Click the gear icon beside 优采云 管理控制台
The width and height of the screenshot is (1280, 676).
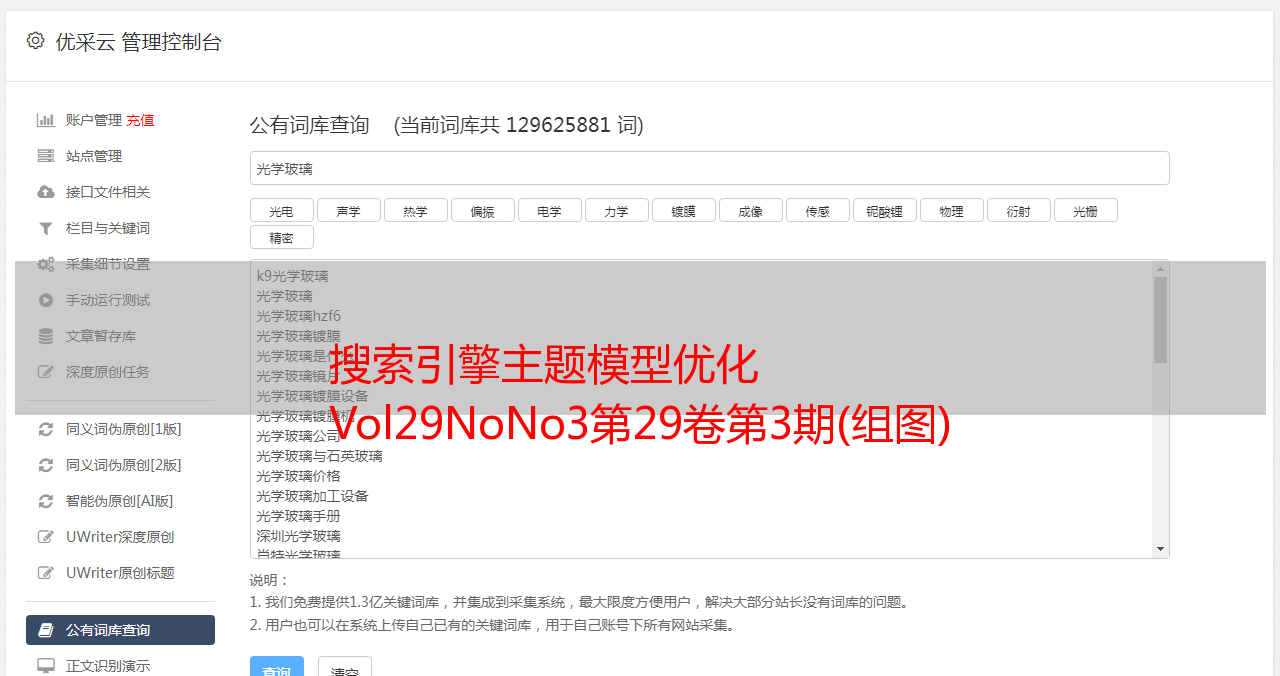[x=36, y=41]
